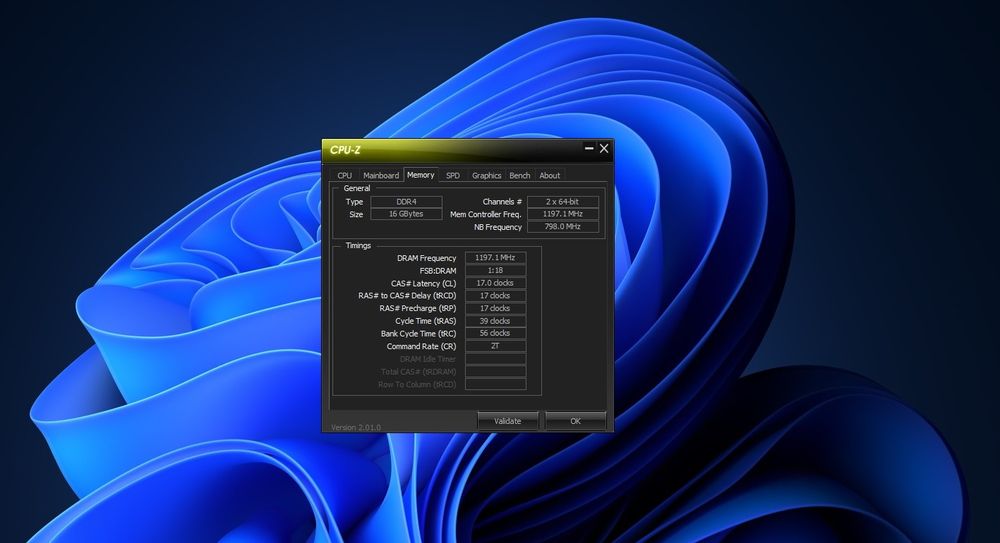
Task: Click the "Bank Cycle Time (tRC)" label
Action: click(x=418, y=334)
